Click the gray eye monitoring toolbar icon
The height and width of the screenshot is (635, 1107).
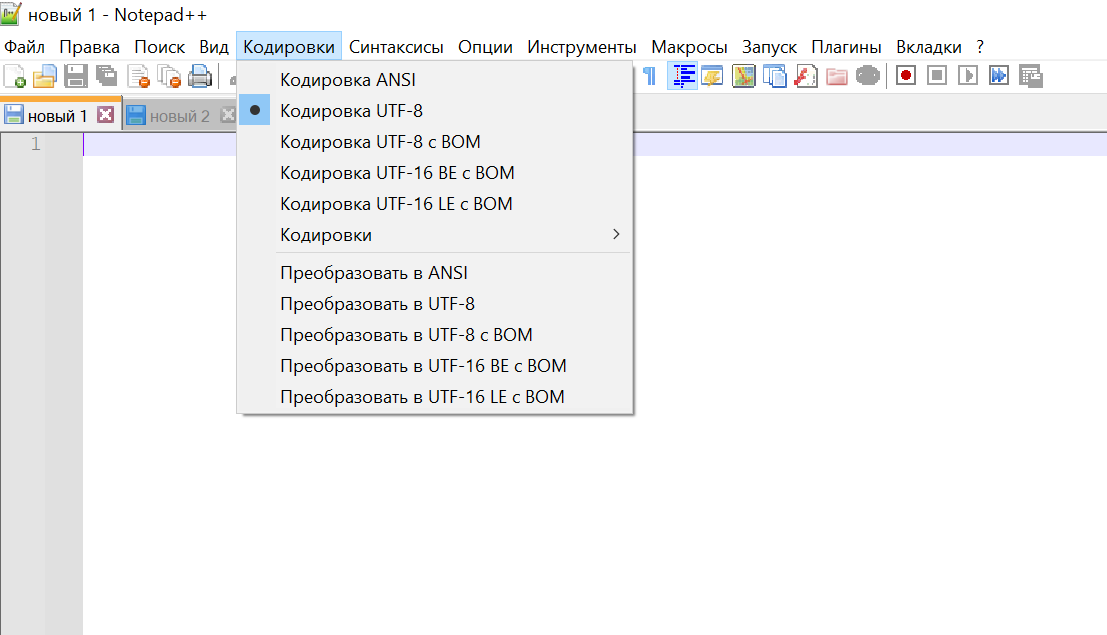868,76
